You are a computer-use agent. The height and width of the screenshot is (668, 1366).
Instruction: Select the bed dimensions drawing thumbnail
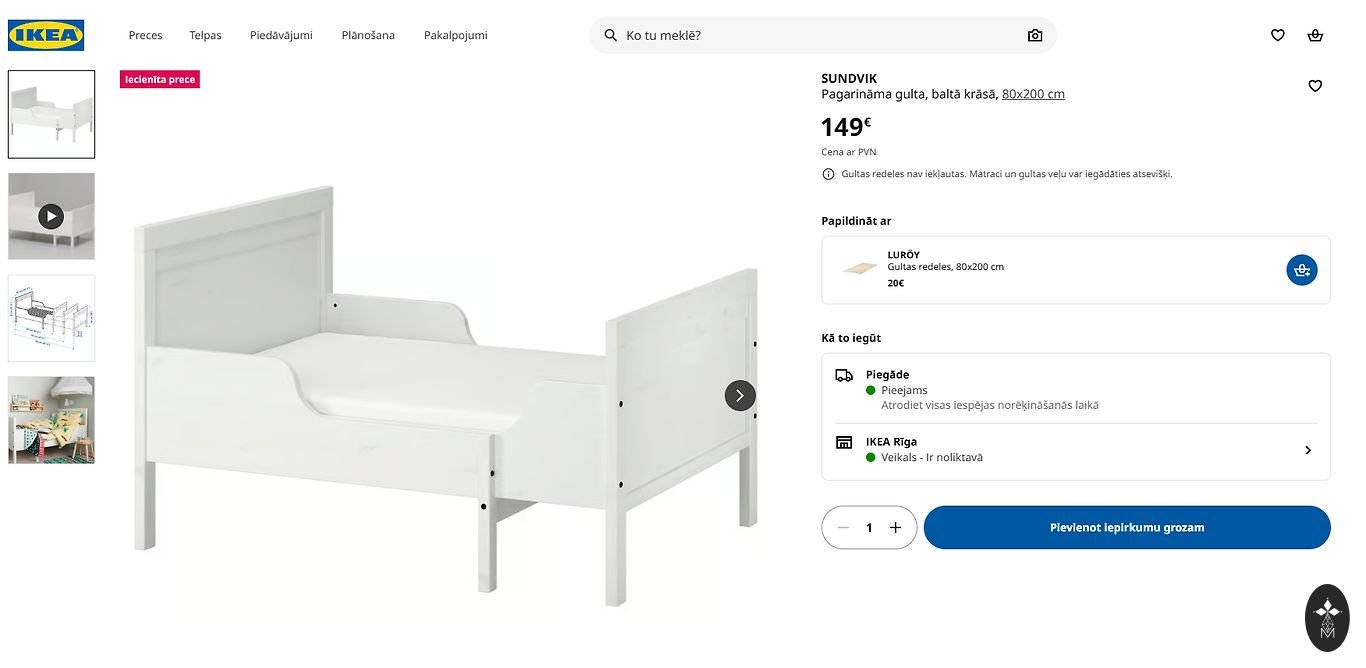(51, 318)
